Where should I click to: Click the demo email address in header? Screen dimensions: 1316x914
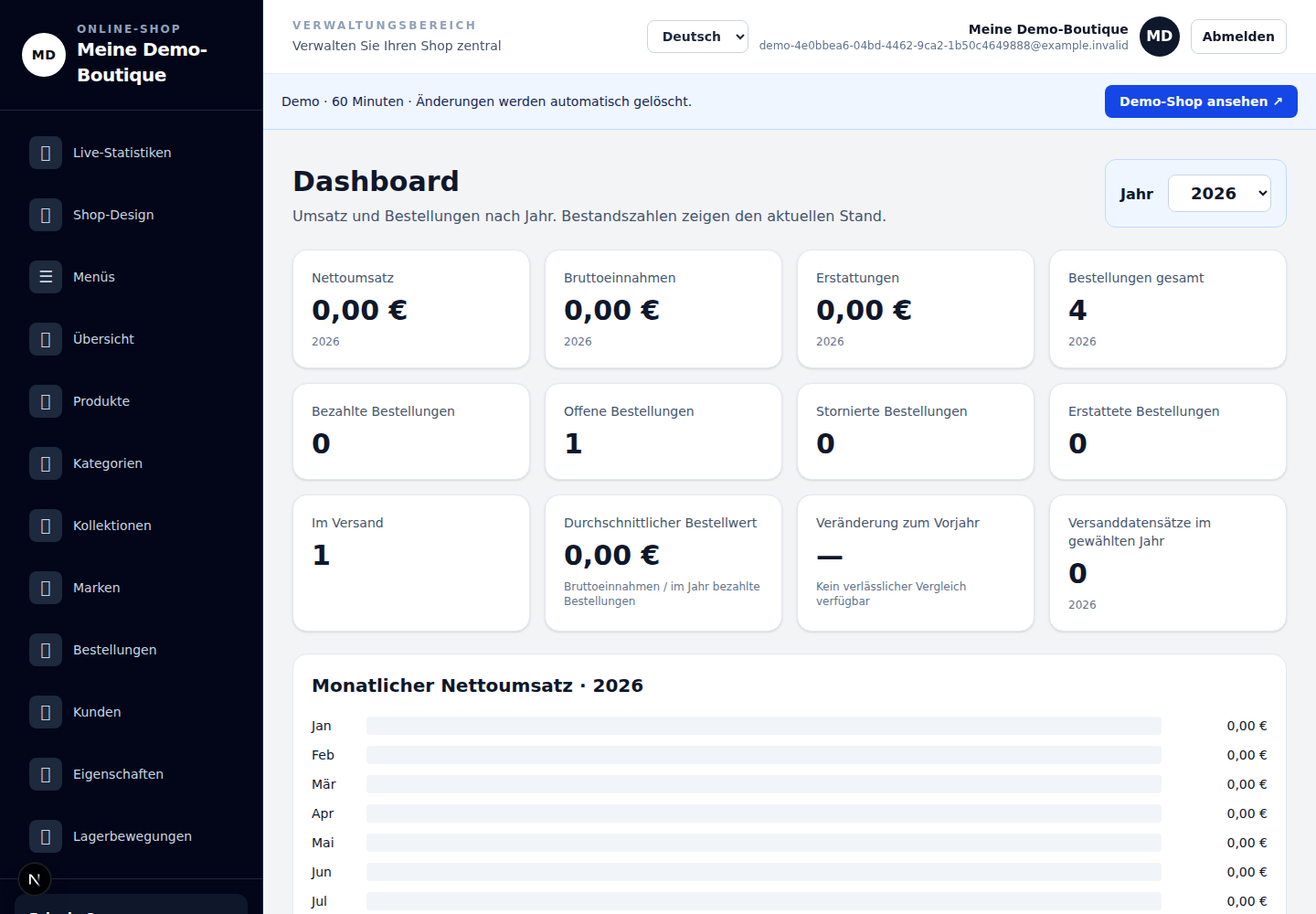tap(943, 46)
